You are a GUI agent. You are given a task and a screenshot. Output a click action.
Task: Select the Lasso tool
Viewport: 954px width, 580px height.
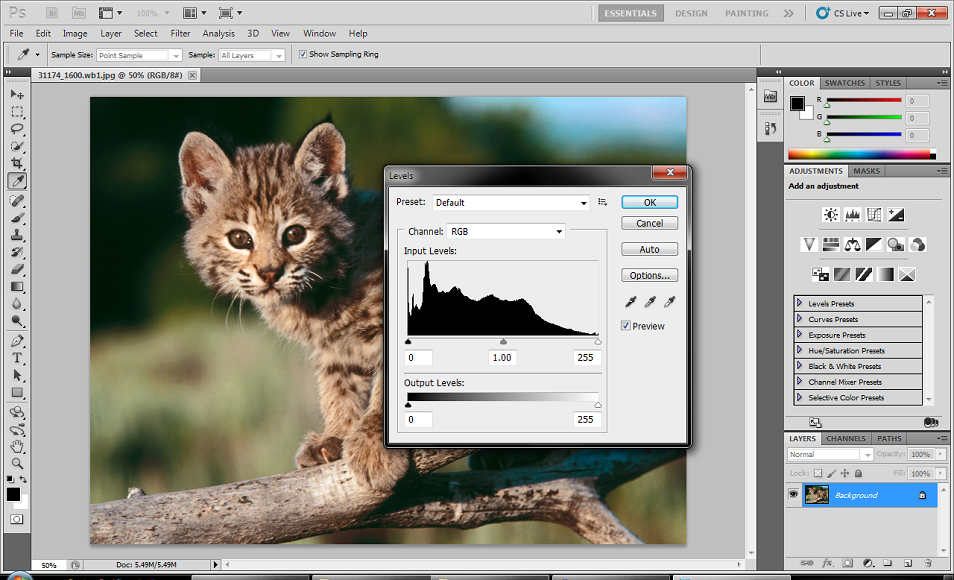[x=17, y=129]
